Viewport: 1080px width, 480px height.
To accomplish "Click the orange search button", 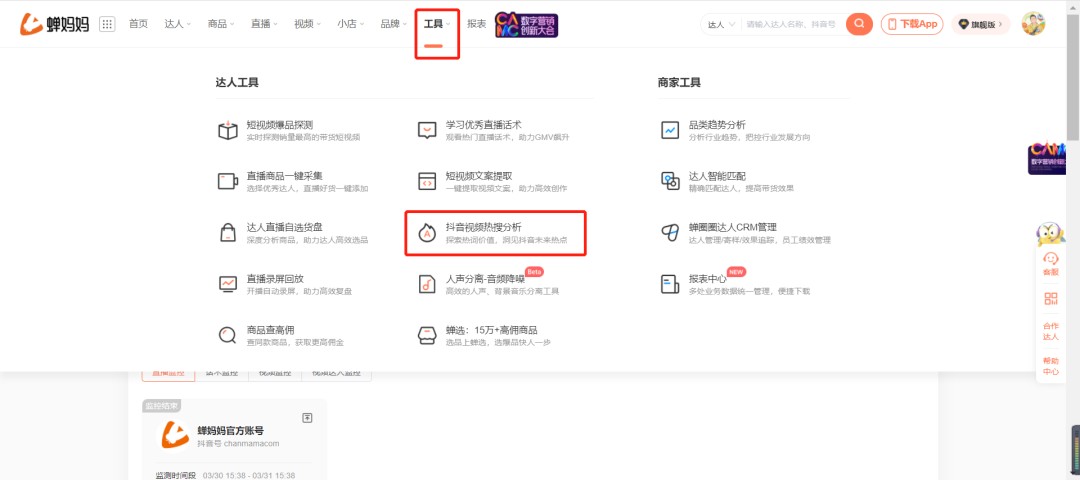I will (859, 24).
